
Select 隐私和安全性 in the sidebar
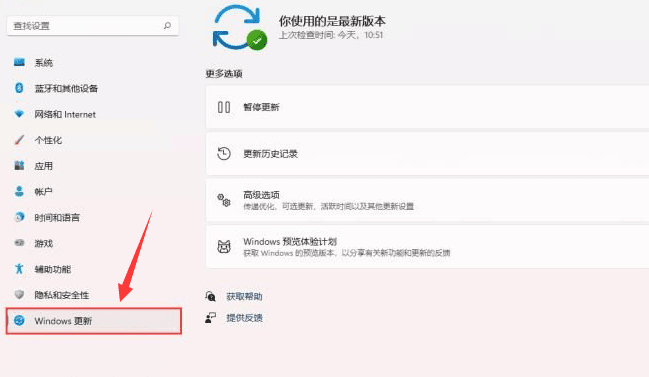(93, 295)
